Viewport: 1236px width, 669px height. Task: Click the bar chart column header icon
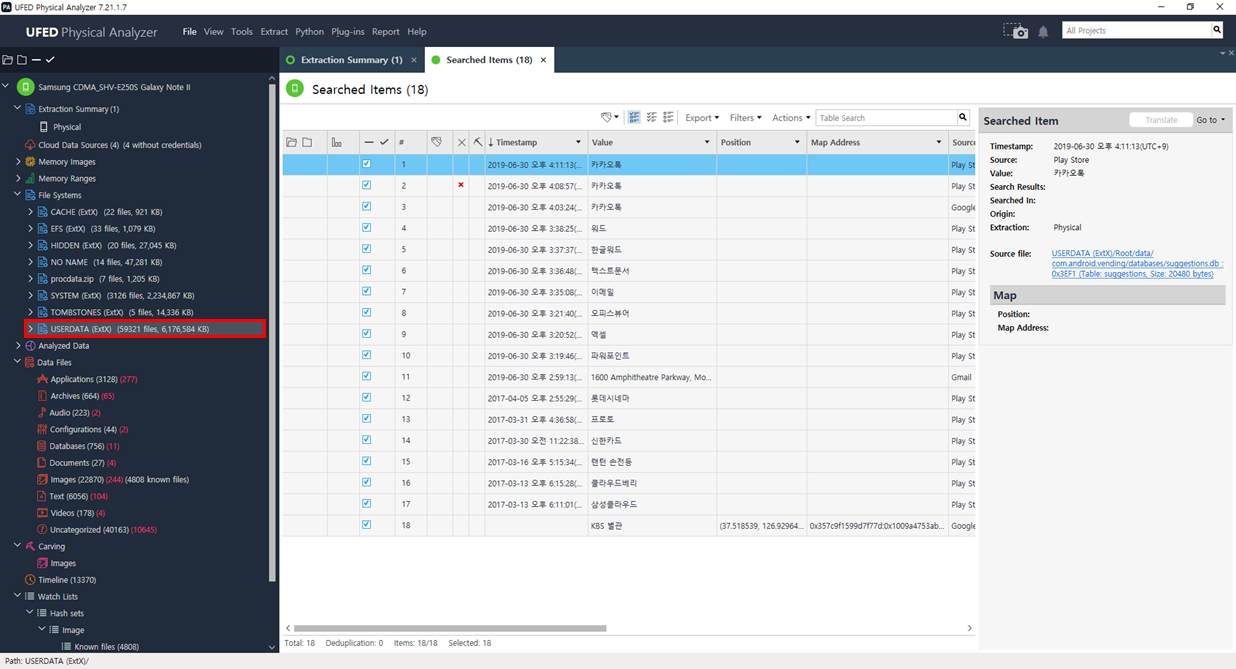(337, 142)
